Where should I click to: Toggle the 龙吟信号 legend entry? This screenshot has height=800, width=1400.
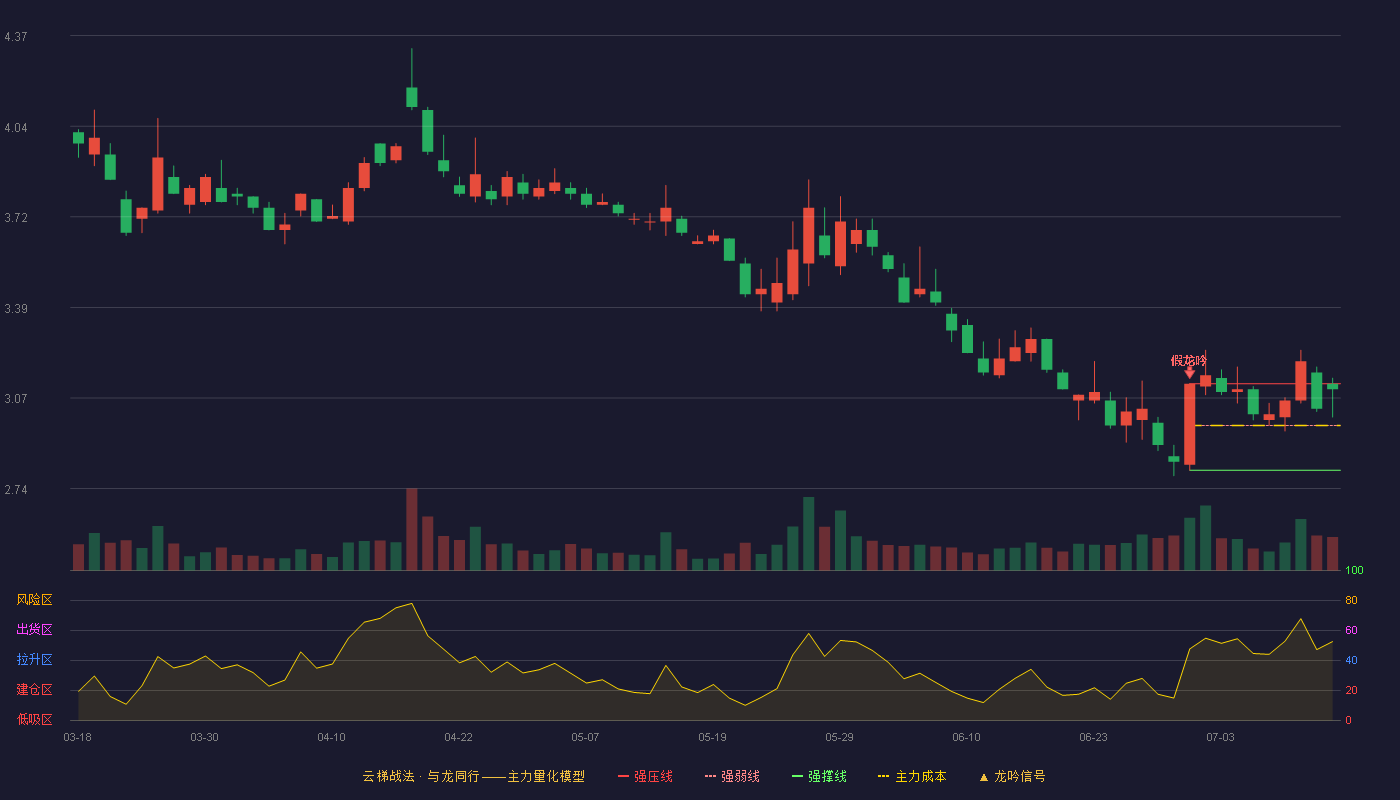(1012, 776)
